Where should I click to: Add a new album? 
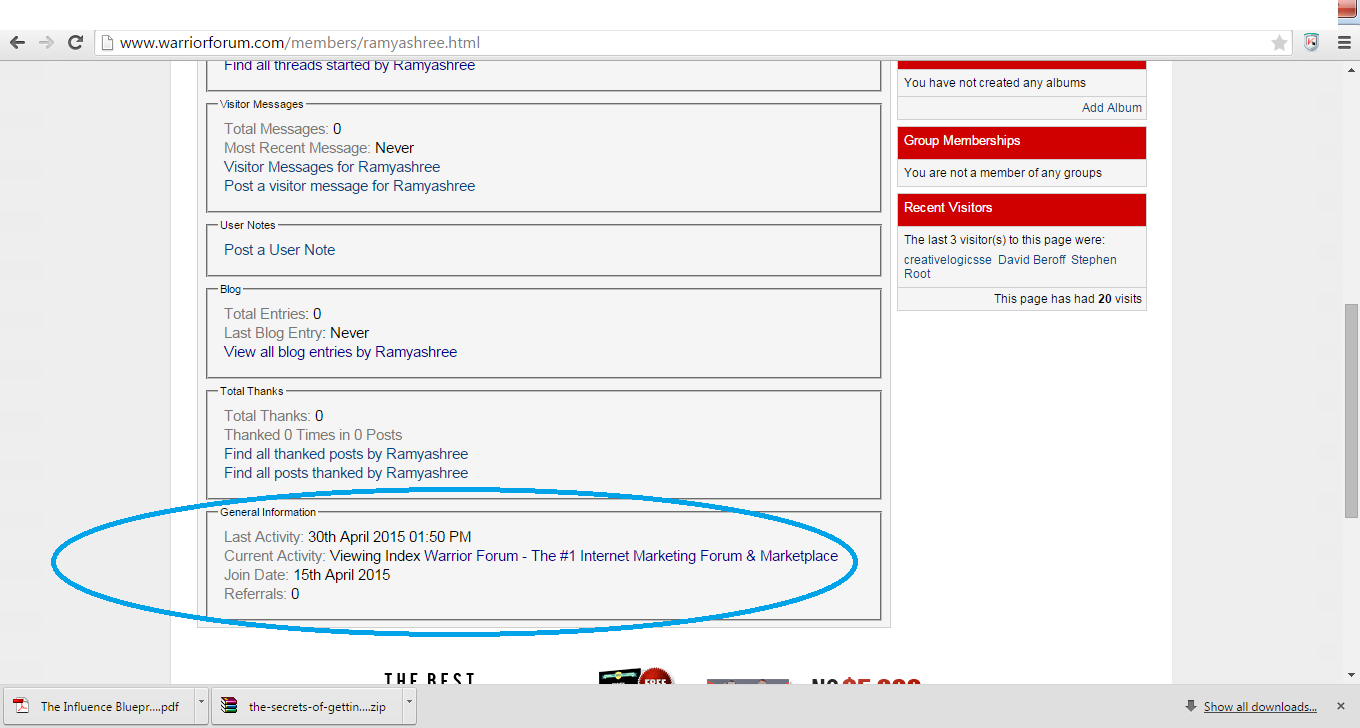click(1112, 108)
